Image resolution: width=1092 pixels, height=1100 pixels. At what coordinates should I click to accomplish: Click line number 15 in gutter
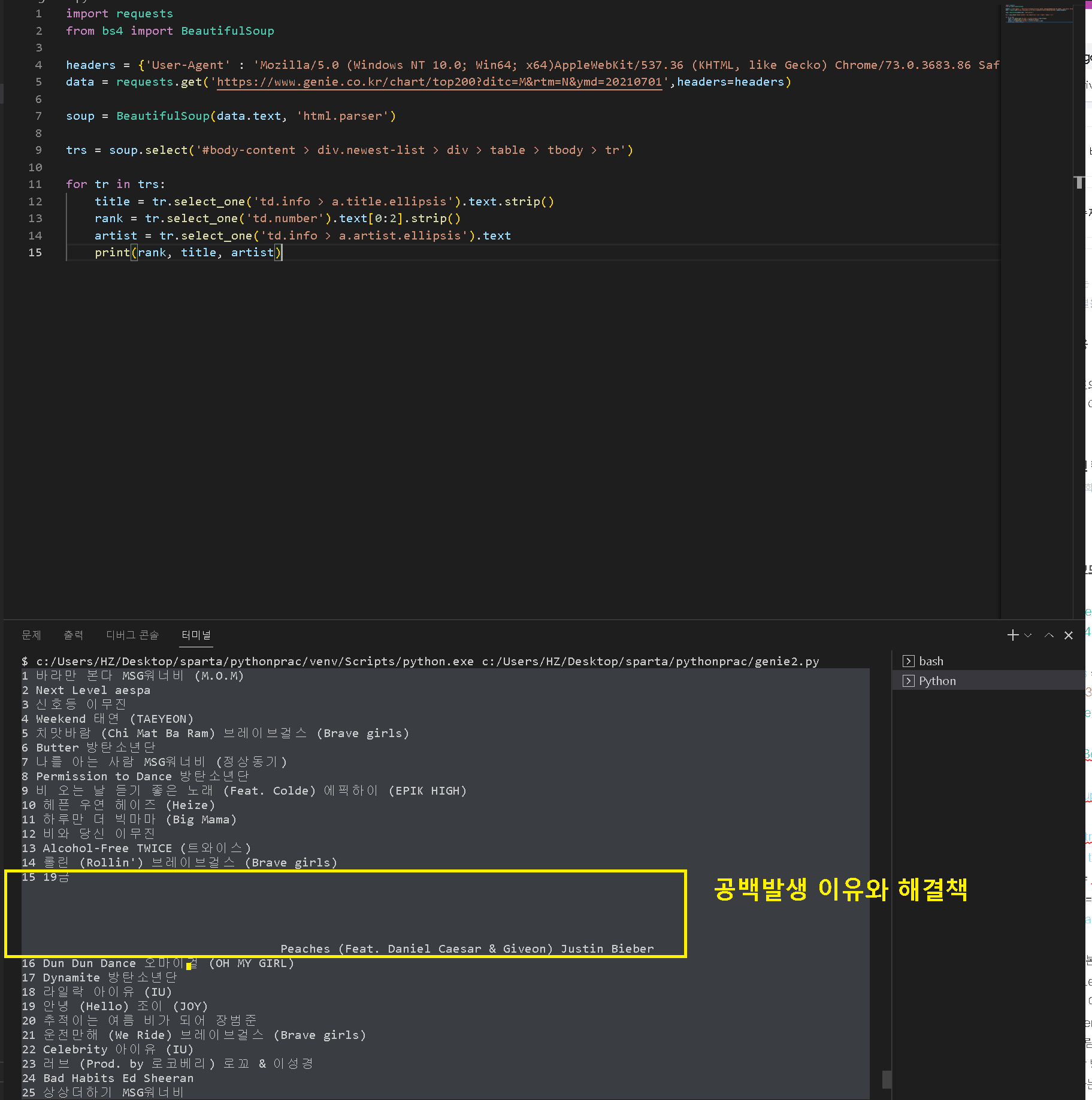click(35, 253)
